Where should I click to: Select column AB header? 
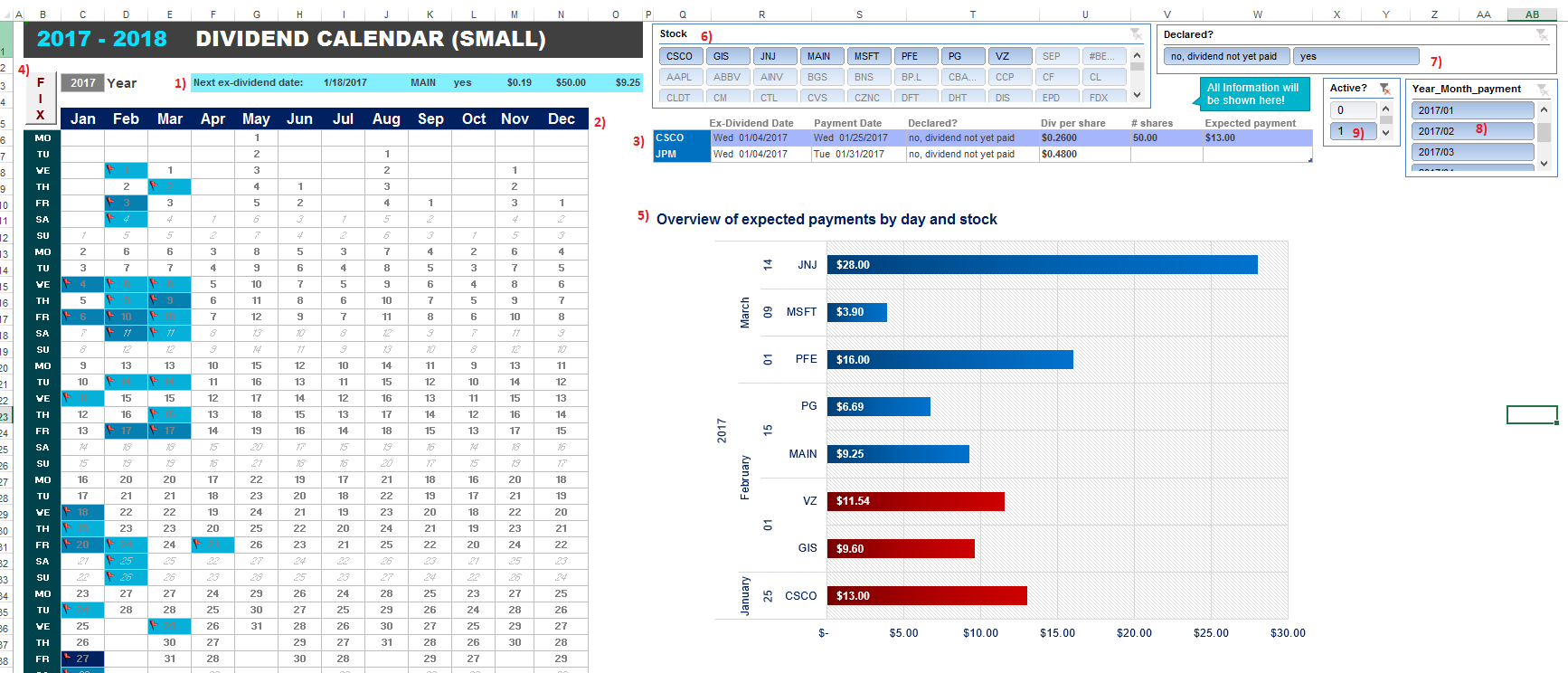(1532, 14)
